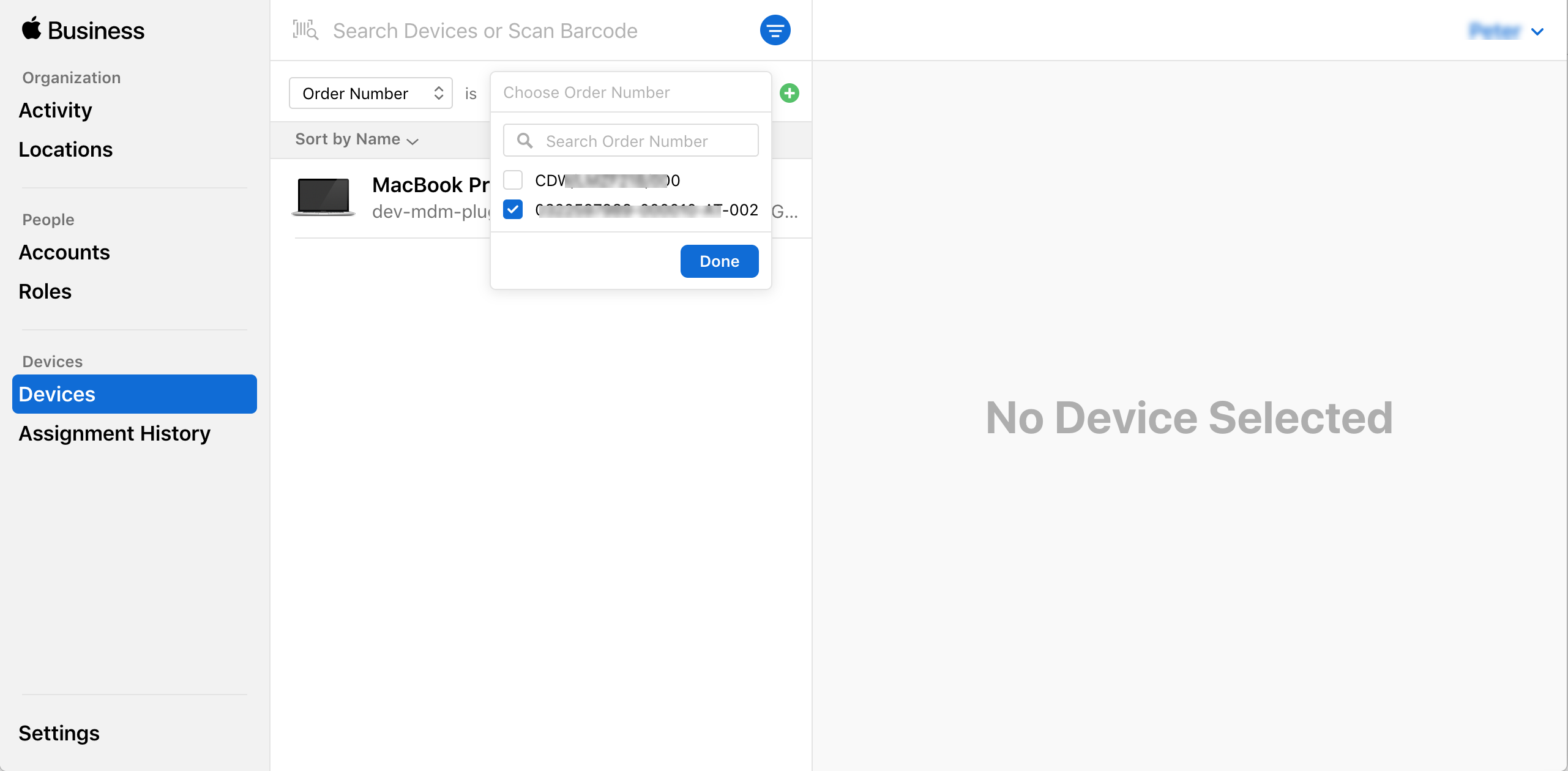The height and width of the screenshot is (771, 1568).
Task: Uncheck the order number ending in -002
Action: pos(512,209)
